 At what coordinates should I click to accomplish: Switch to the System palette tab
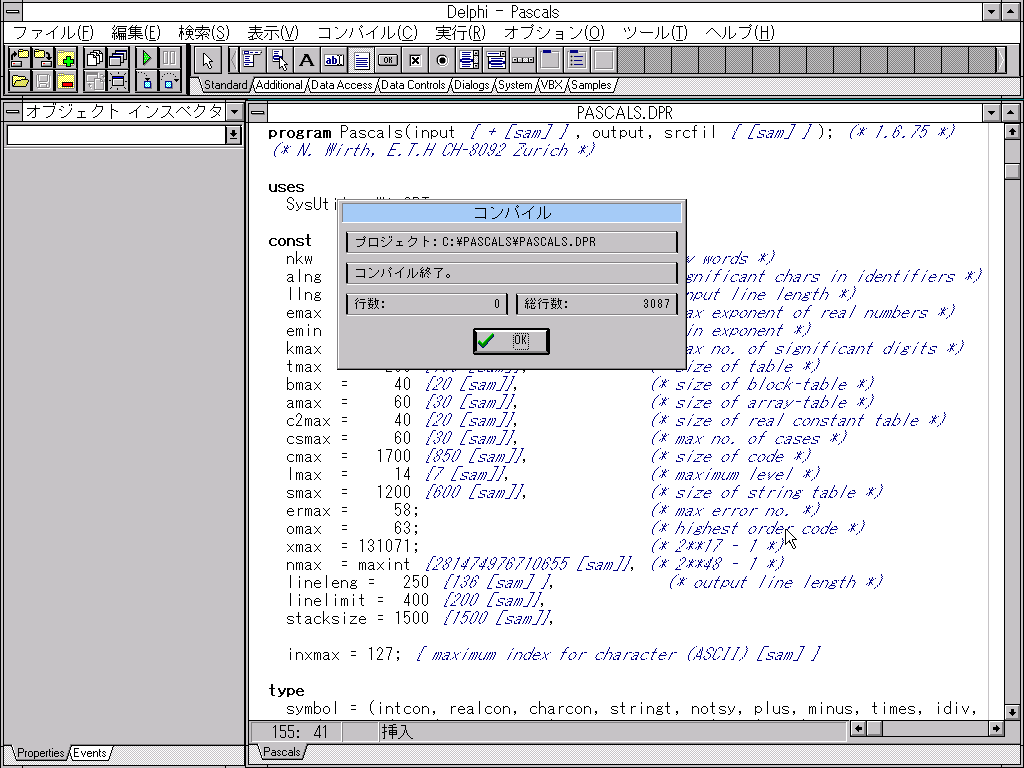tap(515, 85)
